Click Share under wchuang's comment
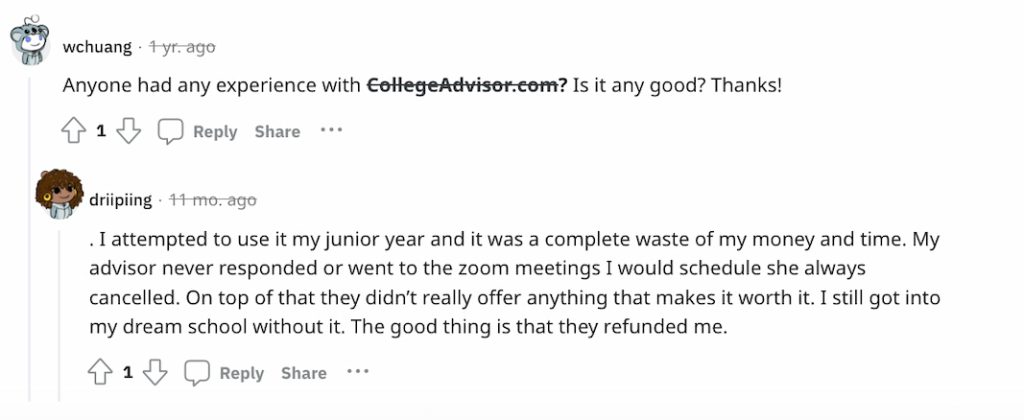1024x420 pixels. (x=278, y=131)
